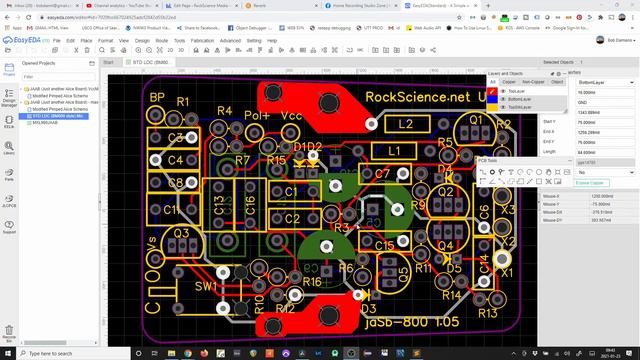Open the Project panel in left sidebar

(x=9, y=69)
